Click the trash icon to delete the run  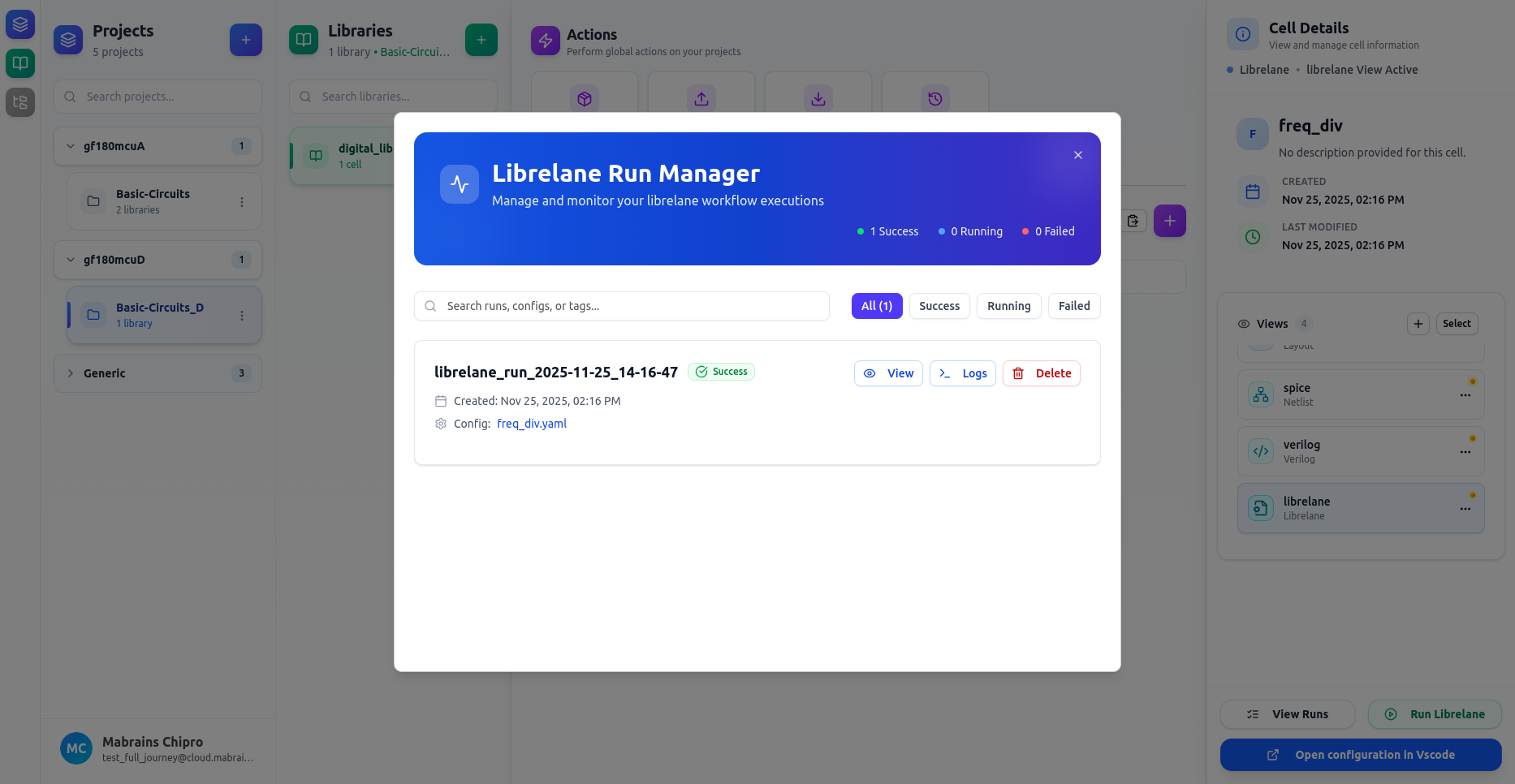[1019, 373]
